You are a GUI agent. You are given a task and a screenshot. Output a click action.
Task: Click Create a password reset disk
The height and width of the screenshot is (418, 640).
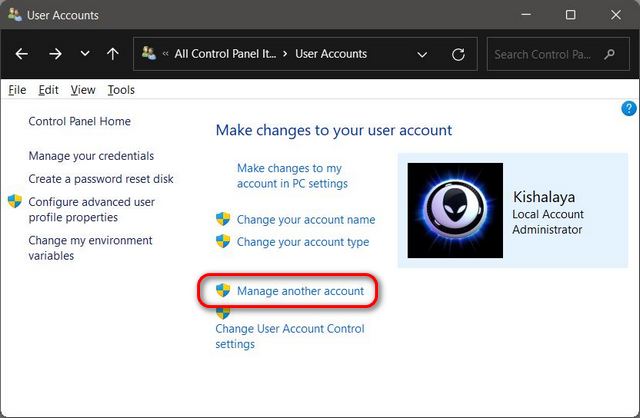pos(100,179)
